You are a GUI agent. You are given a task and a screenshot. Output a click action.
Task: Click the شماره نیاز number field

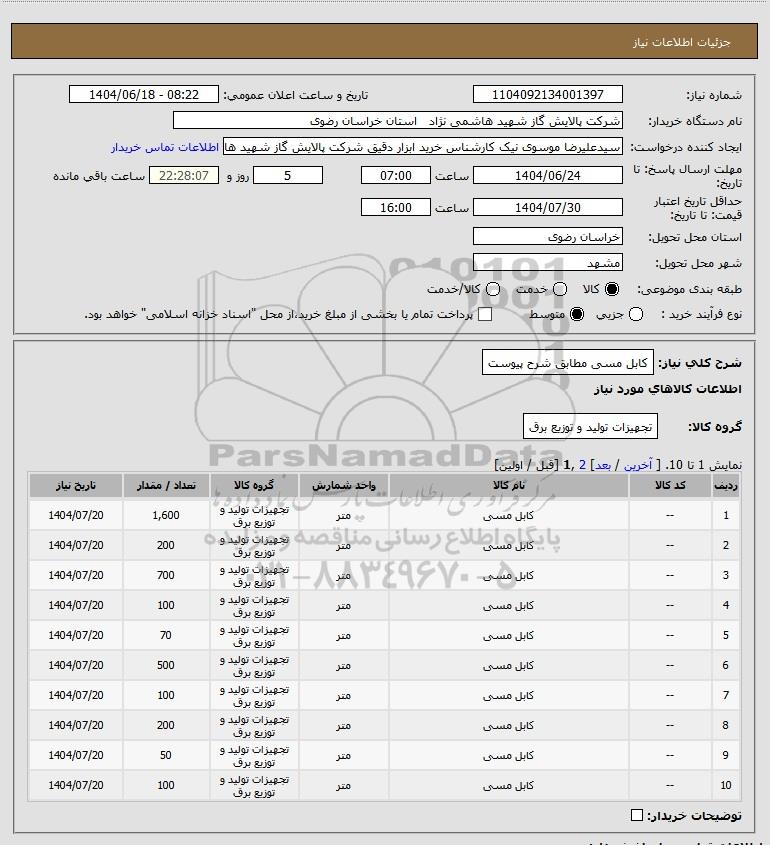coord(547,94)
